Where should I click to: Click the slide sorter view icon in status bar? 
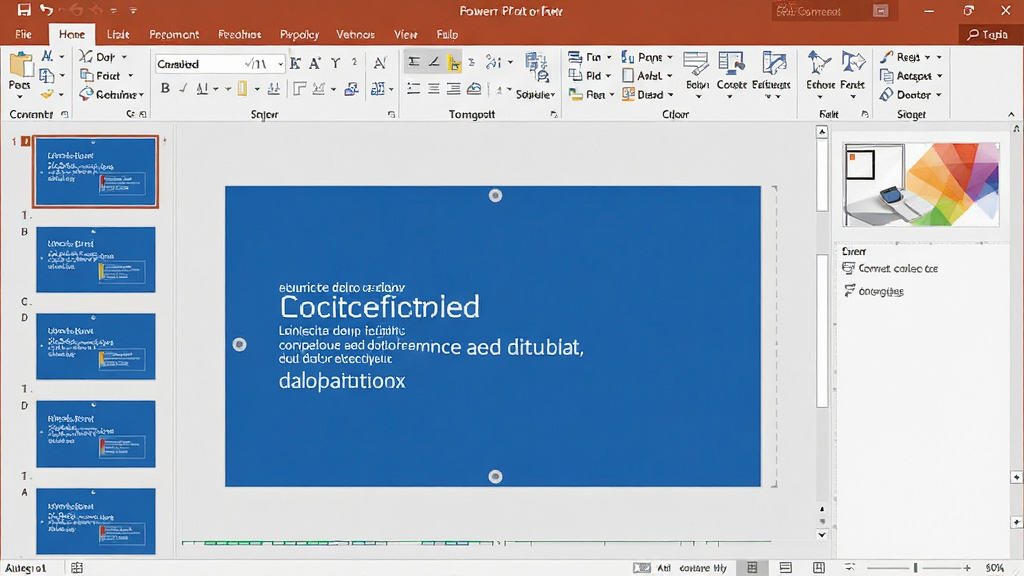pyautogui.click(x=752, y=568)
